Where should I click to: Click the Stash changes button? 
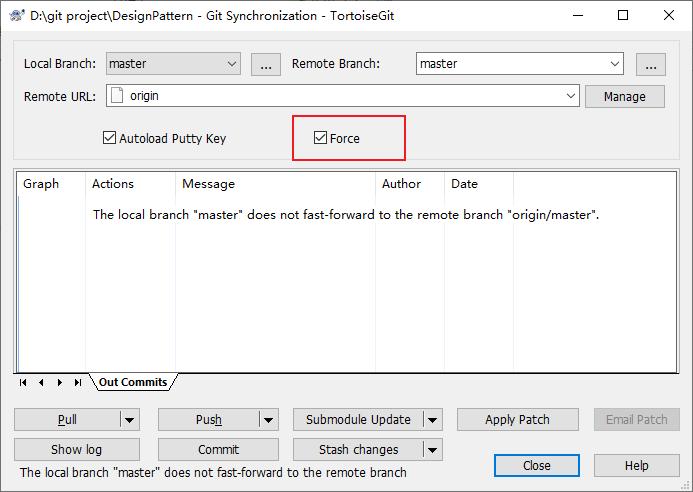[358, 450]
